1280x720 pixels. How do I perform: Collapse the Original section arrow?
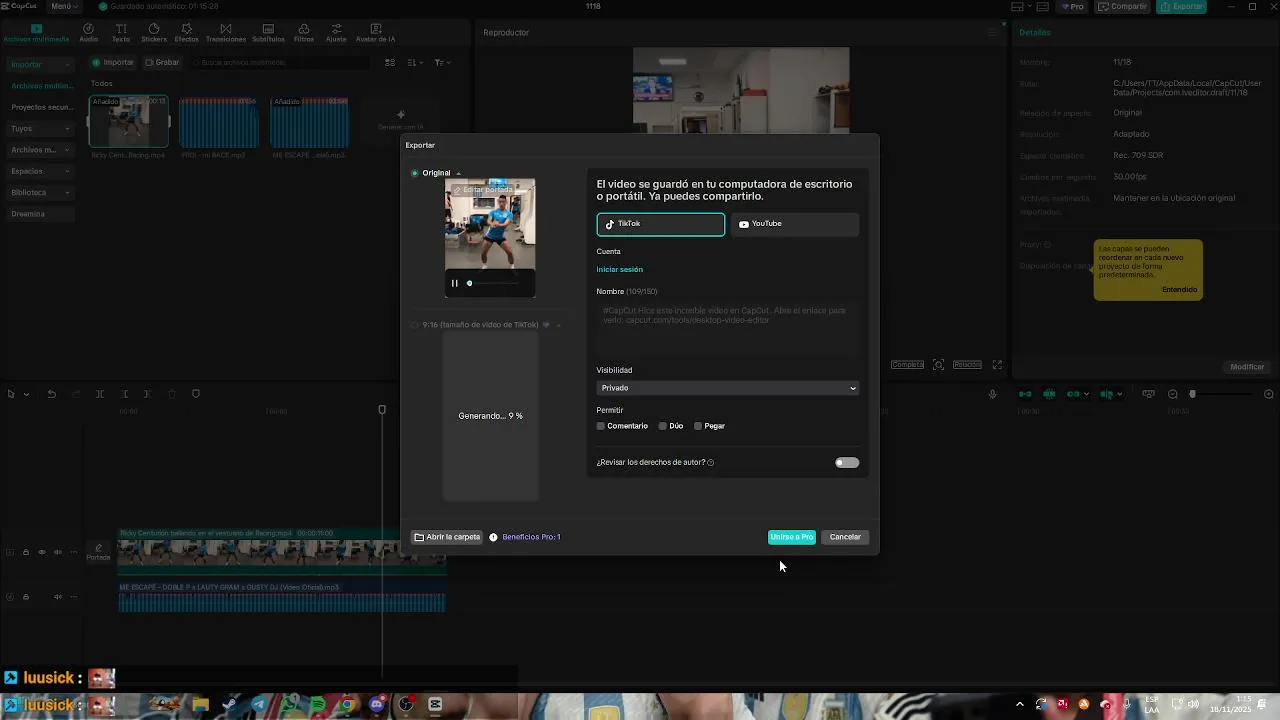click(458, 173)
